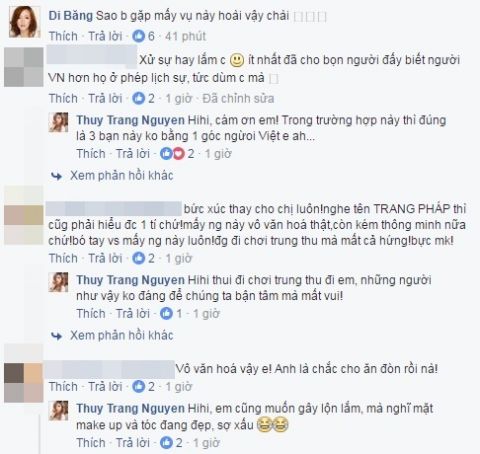Open the 41 phút timestamp
The image size is (480, 454).
click(x=185, y=36)
